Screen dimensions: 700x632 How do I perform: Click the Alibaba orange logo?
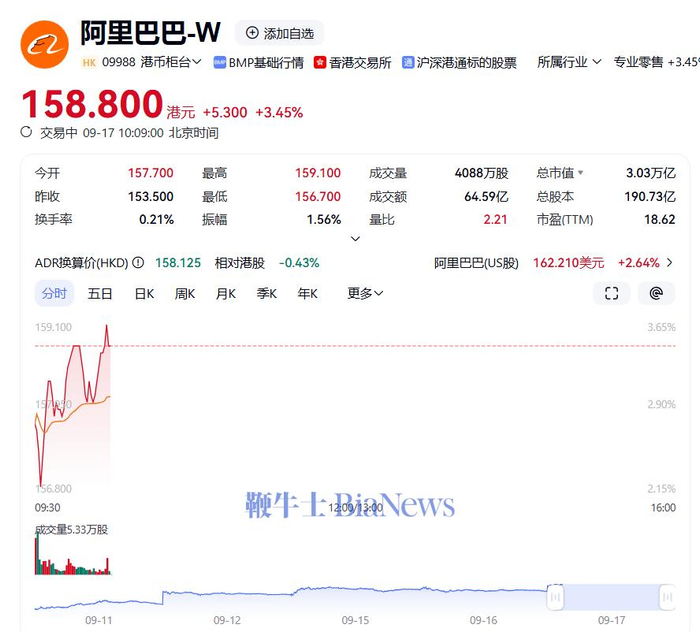tap(45, 45)
